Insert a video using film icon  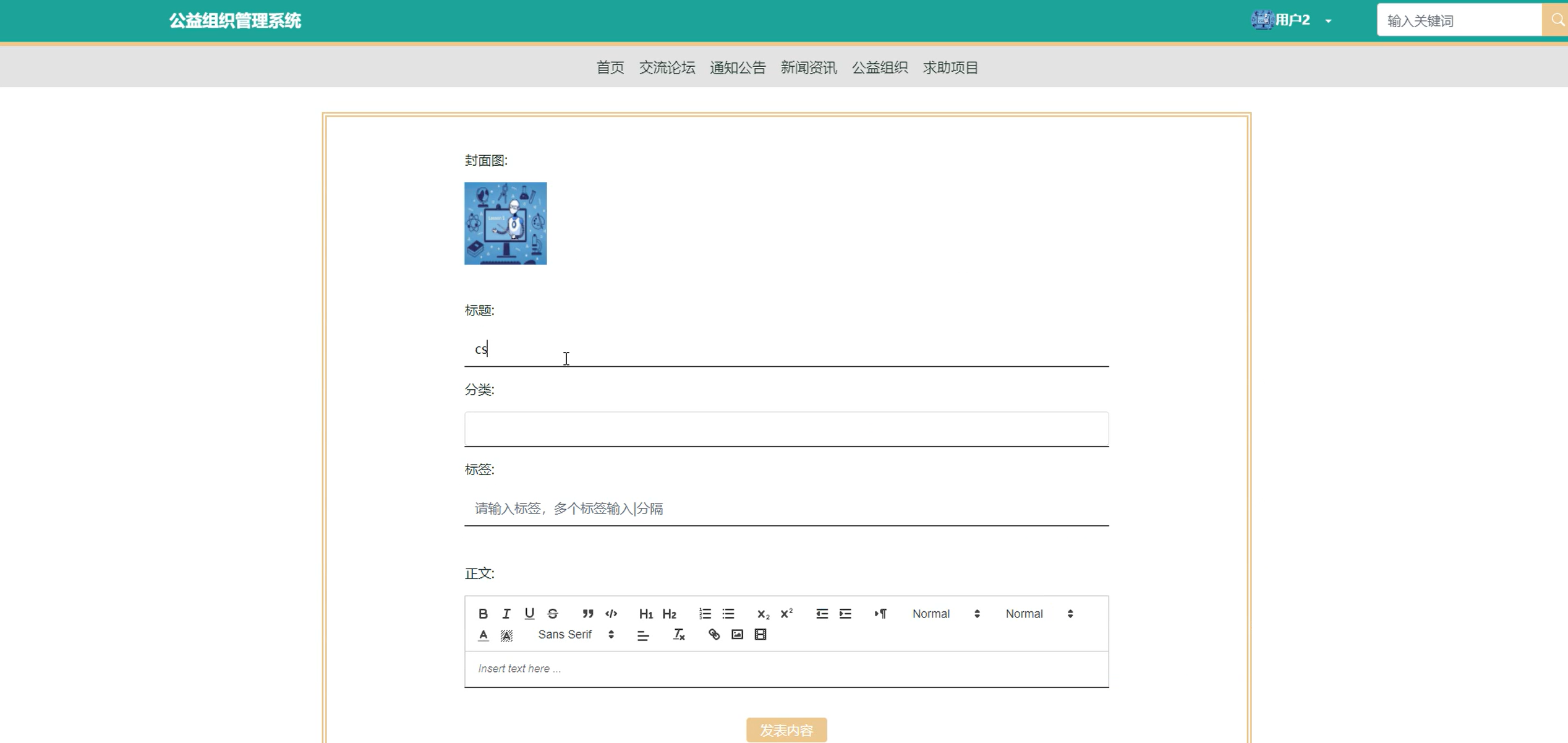coord(761,635)
